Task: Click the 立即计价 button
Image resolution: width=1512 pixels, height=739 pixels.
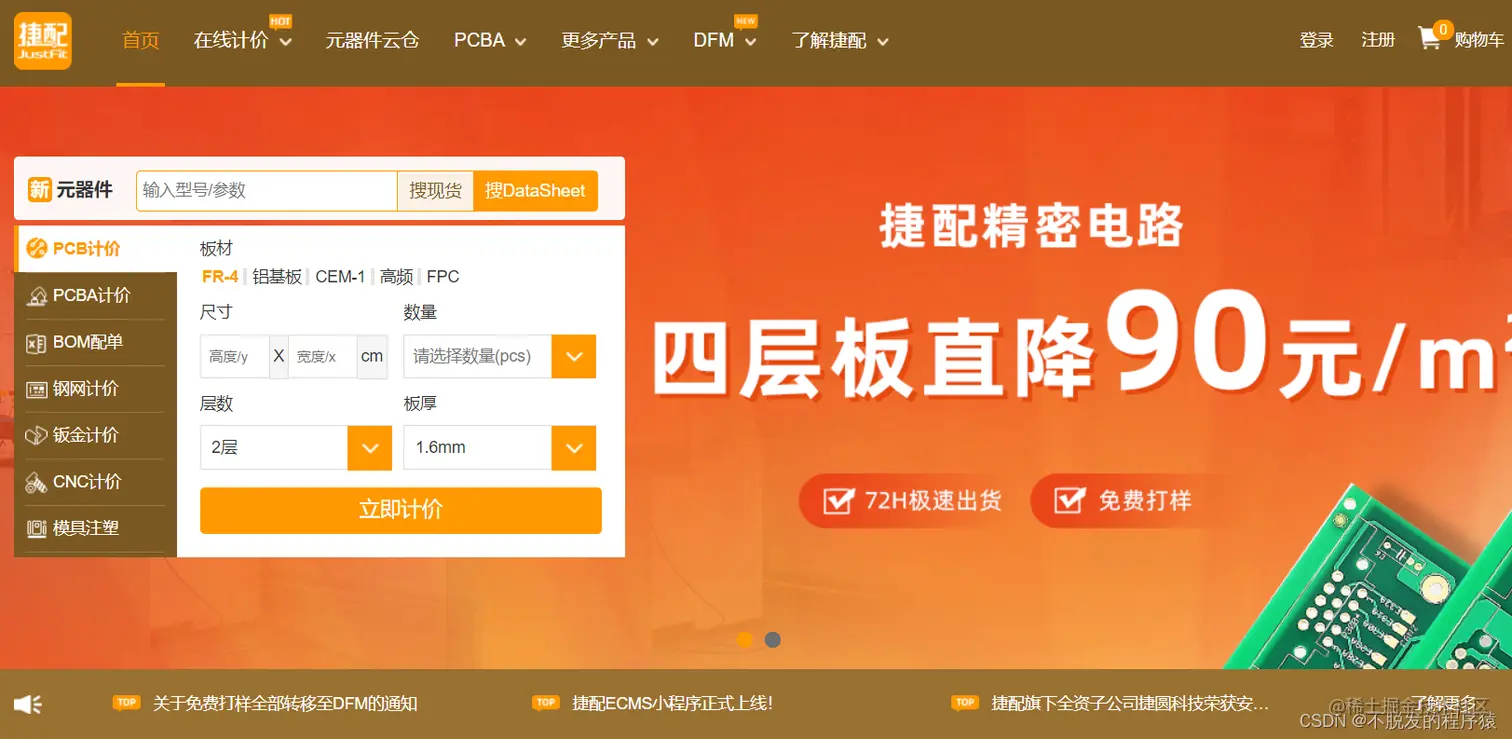Action: pos(401,510)
